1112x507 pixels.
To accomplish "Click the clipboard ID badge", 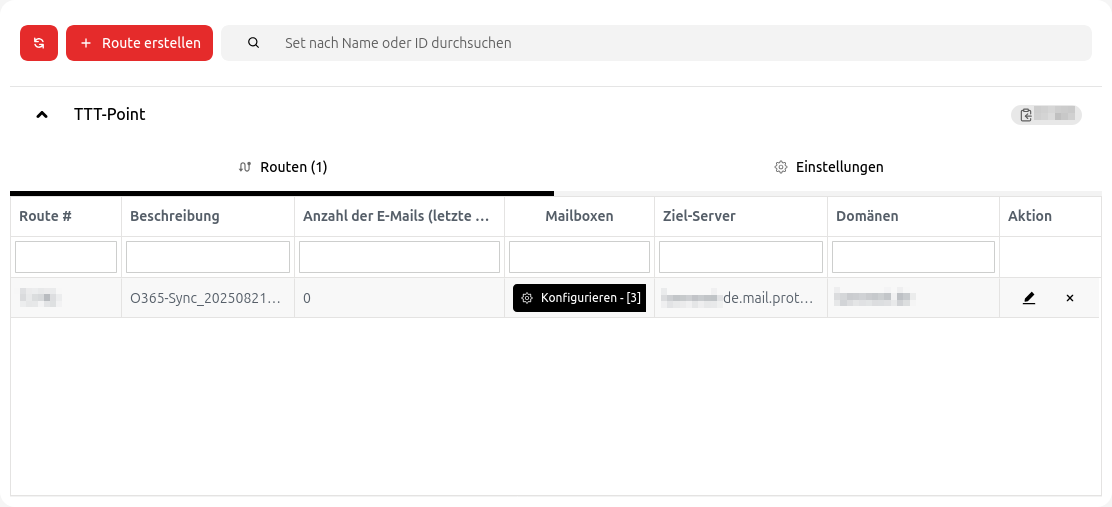I will tap(1046, 115).
